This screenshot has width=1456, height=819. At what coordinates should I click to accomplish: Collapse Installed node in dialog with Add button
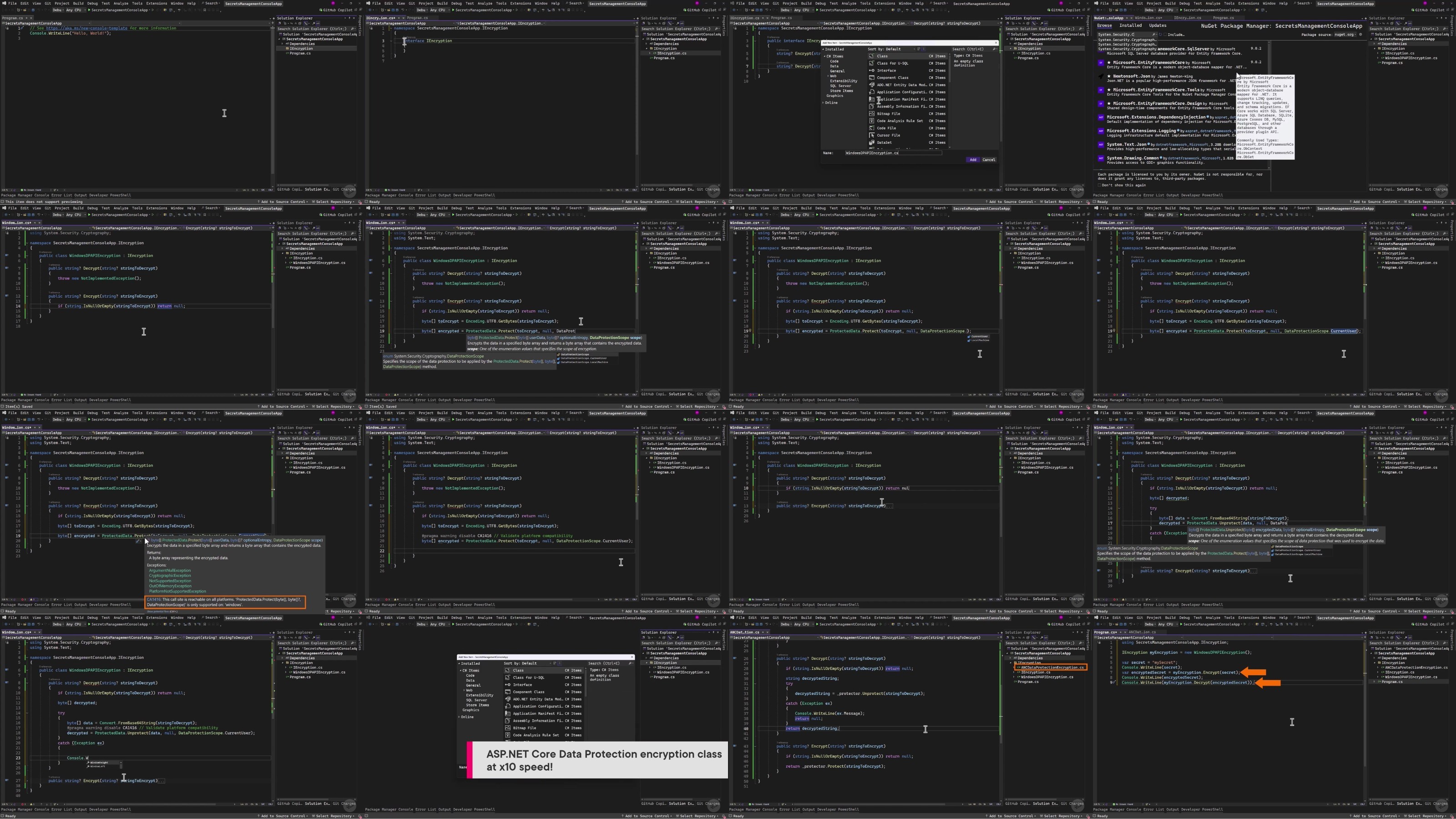pyautogui.click(x=824, y=49)
